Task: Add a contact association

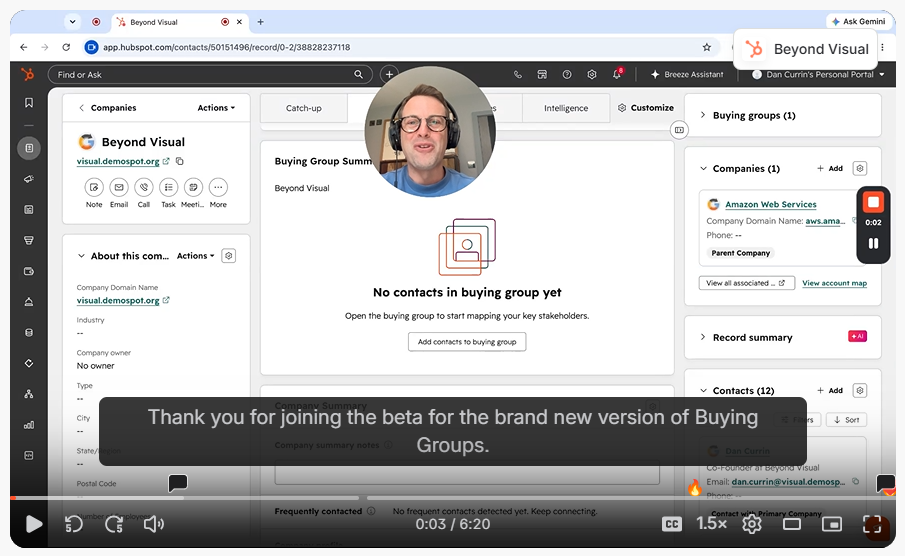Action: click(x=830, y=391)
